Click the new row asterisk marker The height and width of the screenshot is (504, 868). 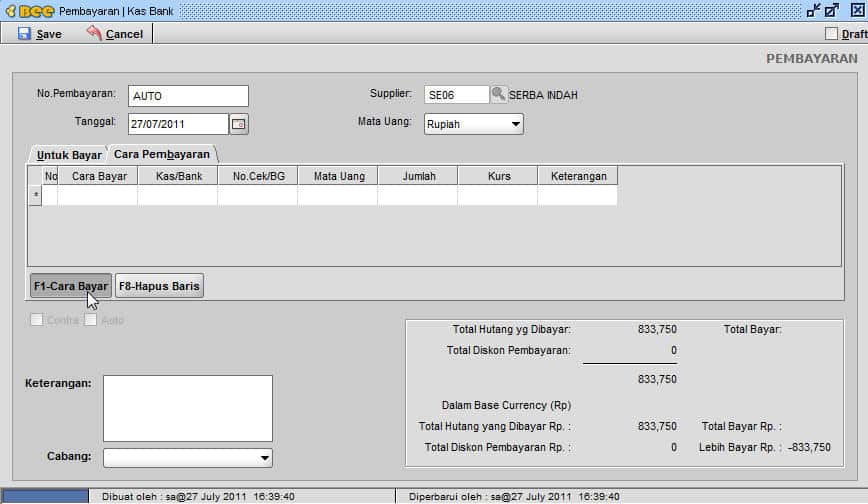tap(35, 195)
